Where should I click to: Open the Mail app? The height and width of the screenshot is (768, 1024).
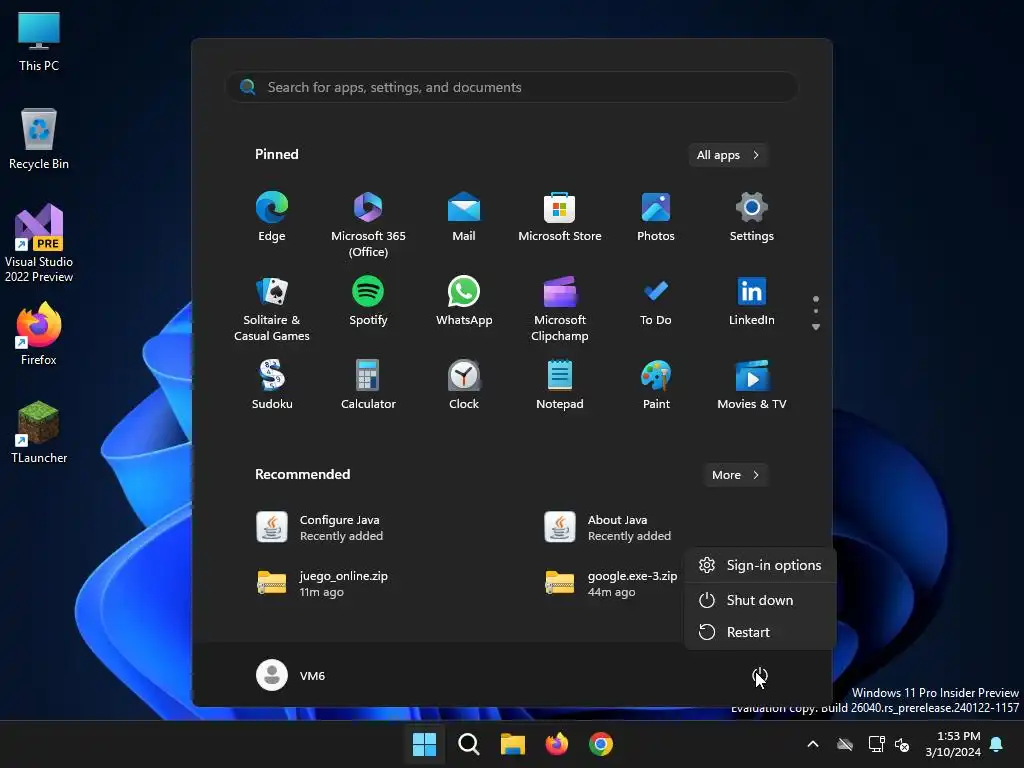coord(464,217)
